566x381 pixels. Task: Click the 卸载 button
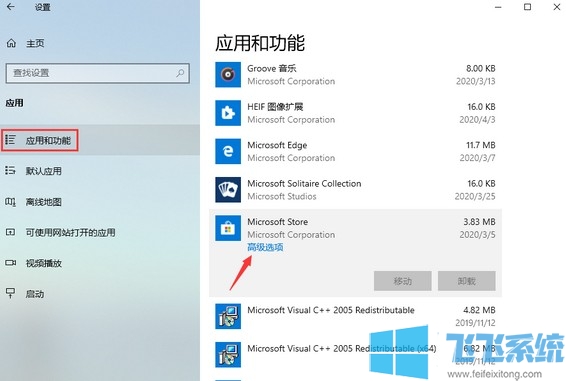pyautogui.click(x=467, y=281)
